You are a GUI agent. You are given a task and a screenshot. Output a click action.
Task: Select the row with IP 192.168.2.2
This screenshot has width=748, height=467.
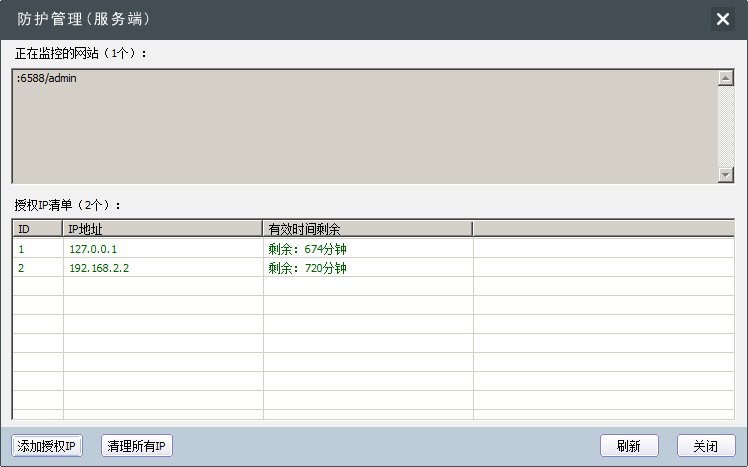(x=99, y=268)
